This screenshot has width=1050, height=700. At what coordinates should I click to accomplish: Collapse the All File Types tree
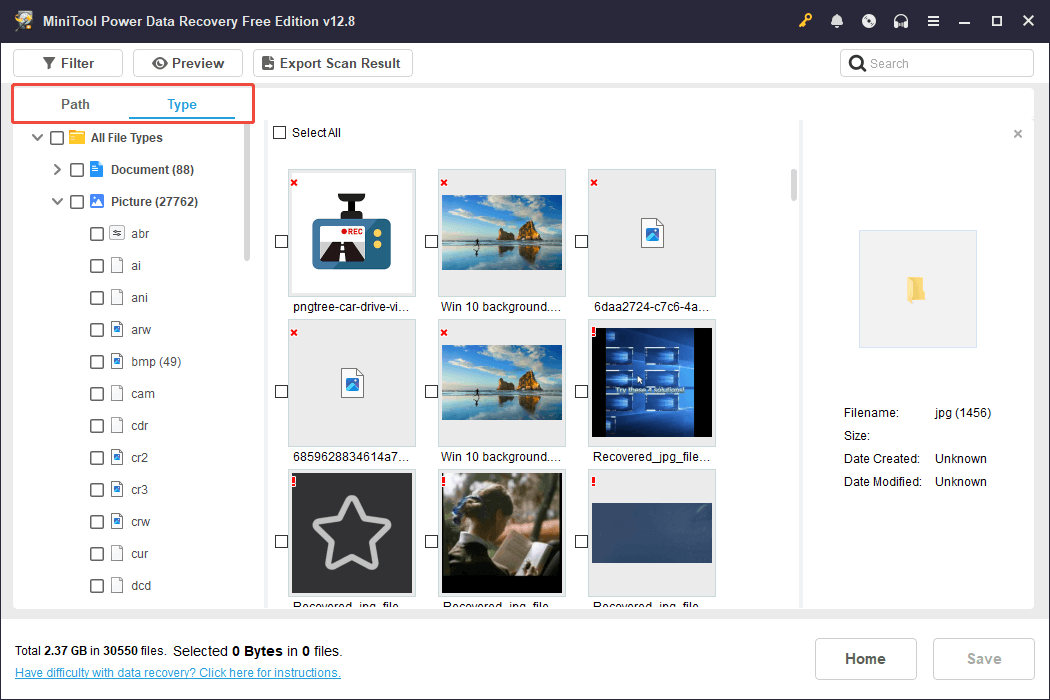click(37, 137)
